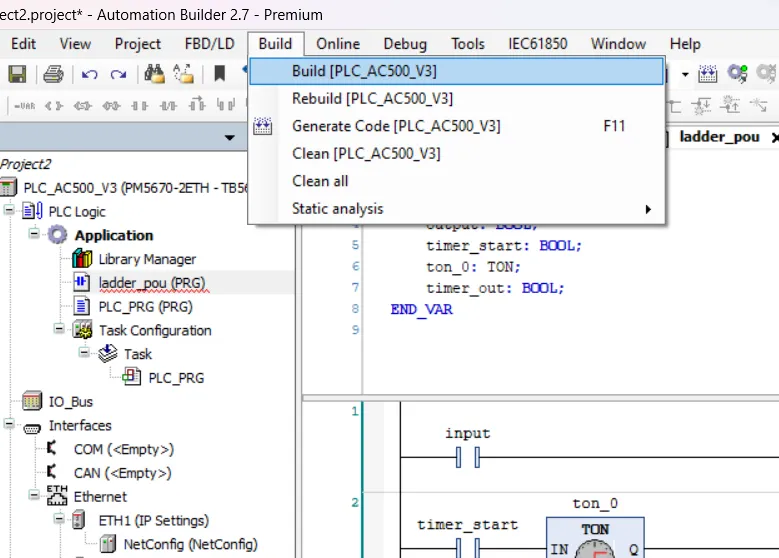Open the Project menu
The width and height of the screenshot is (779, 558).
point(138,44)
